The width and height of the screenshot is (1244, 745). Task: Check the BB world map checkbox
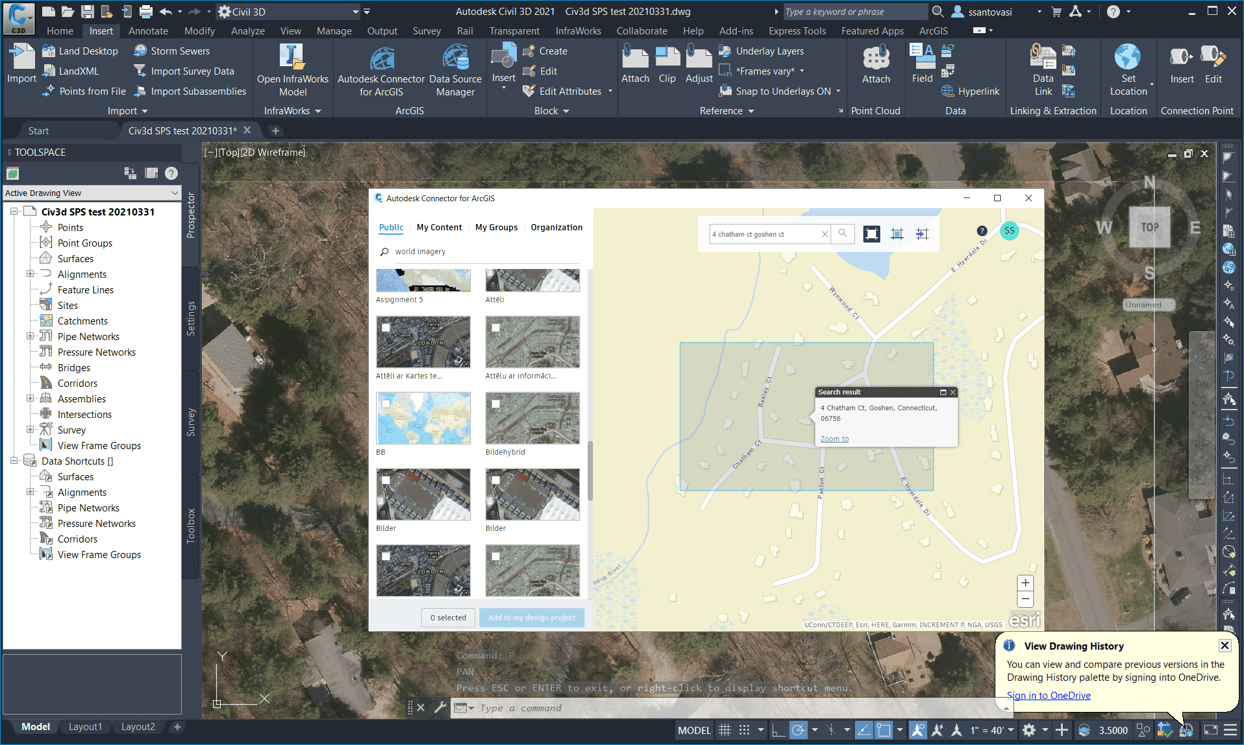click(386, 404)
